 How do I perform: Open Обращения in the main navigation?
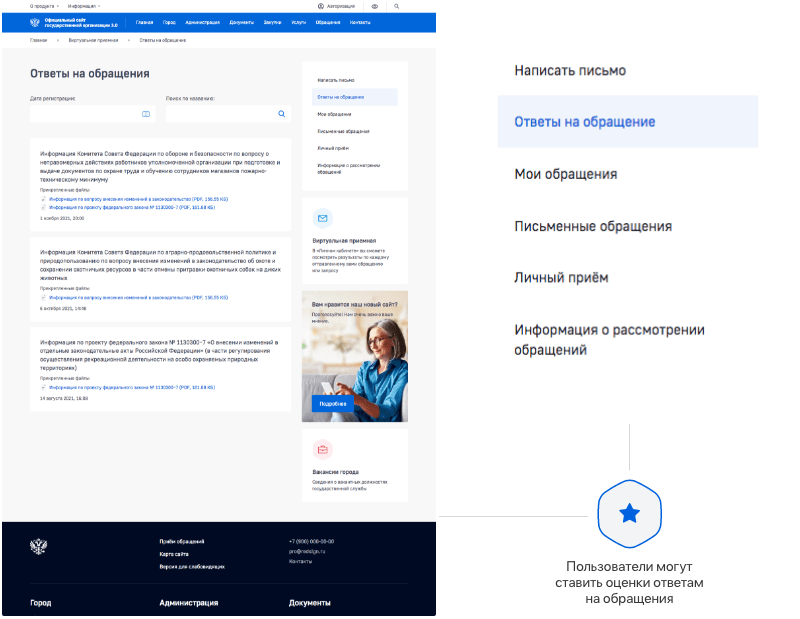pos(328,22)
